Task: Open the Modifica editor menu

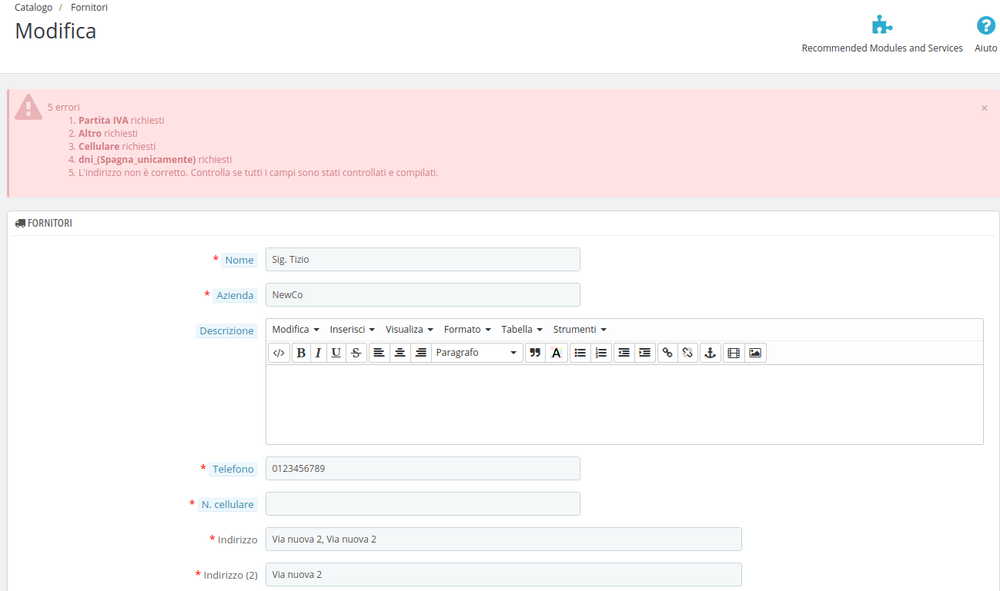Action: coord(295,330)
